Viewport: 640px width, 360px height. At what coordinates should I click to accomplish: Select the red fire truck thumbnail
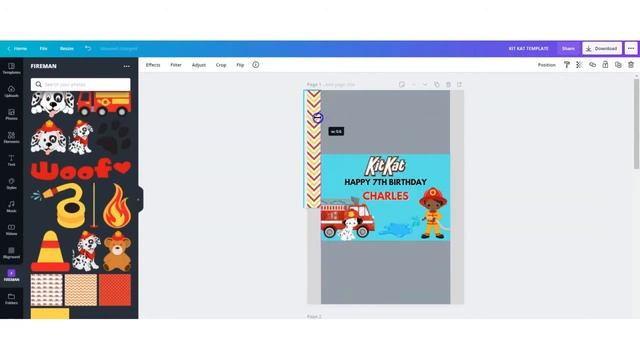point(104,103)
